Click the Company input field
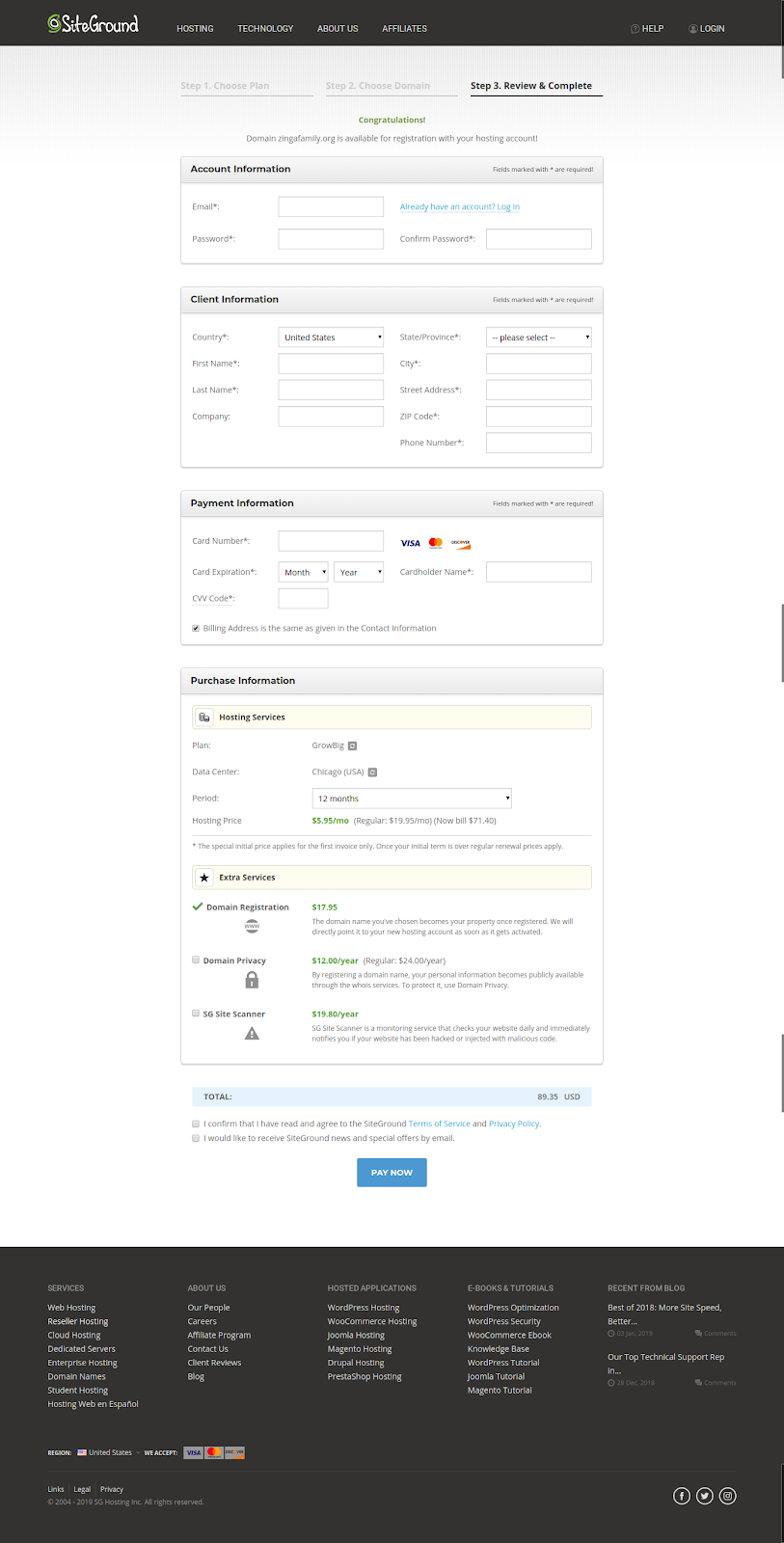784x1543 pixels. coord(331,417)
